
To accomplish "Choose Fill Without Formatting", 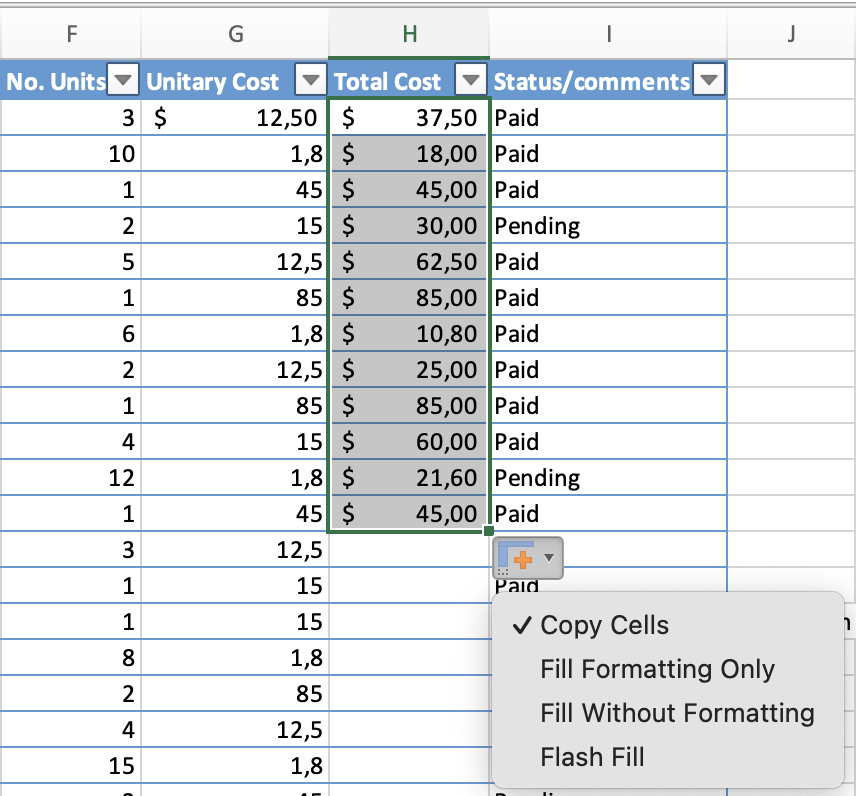I will click(677, 714).
